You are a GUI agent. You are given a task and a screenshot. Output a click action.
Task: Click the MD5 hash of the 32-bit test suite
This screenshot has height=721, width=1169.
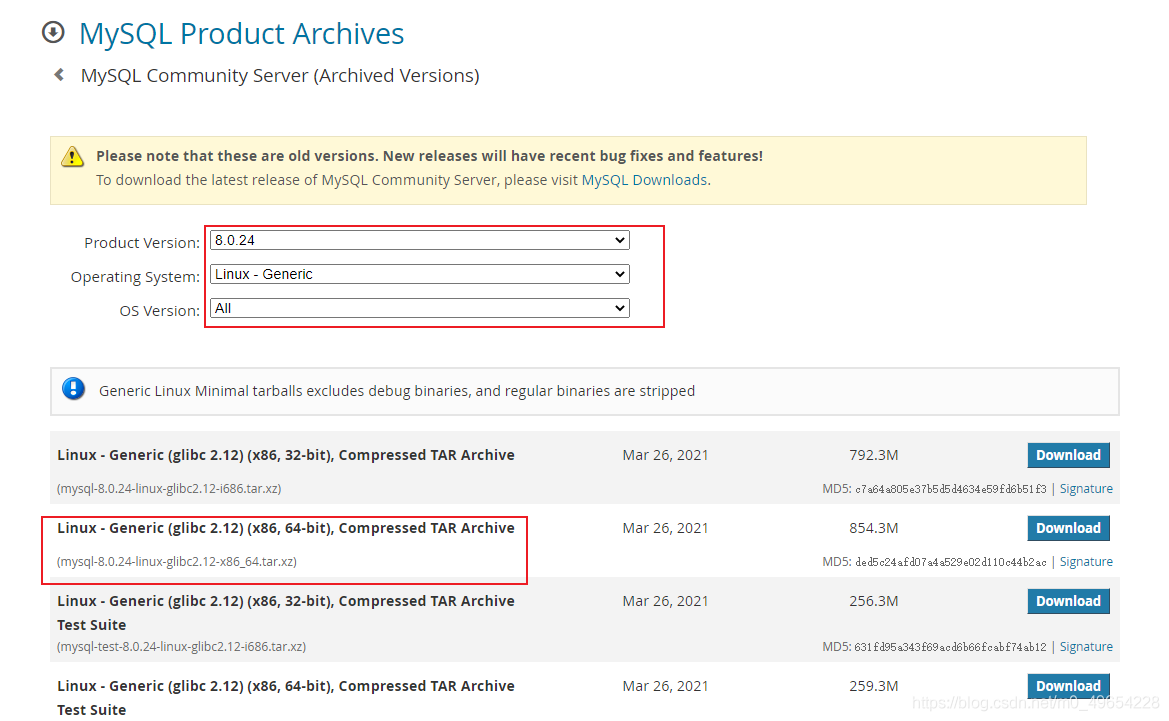coord(951,647)
